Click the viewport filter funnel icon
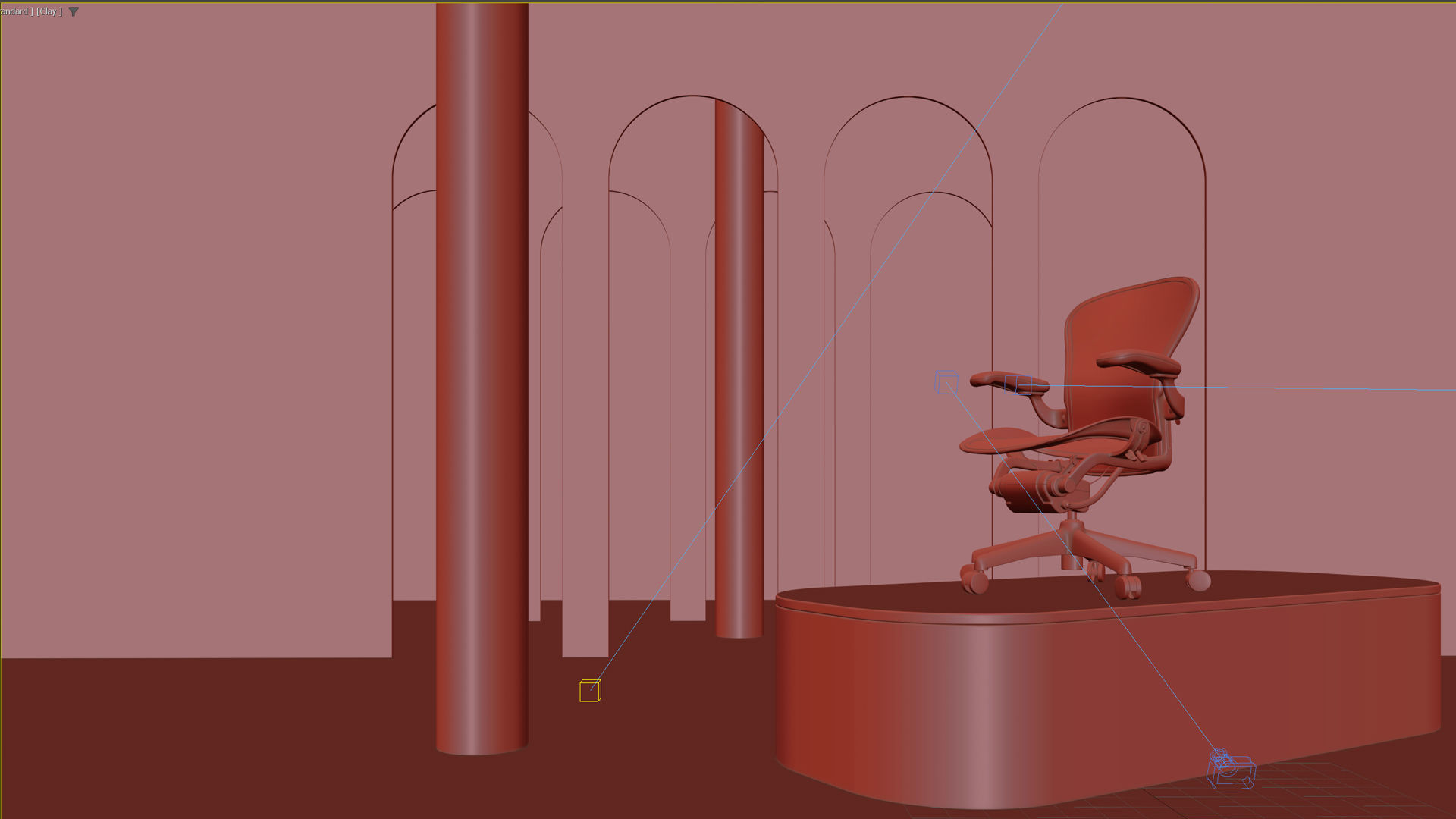This screenshot has width=1456, height=819. [x=74, y=11]
